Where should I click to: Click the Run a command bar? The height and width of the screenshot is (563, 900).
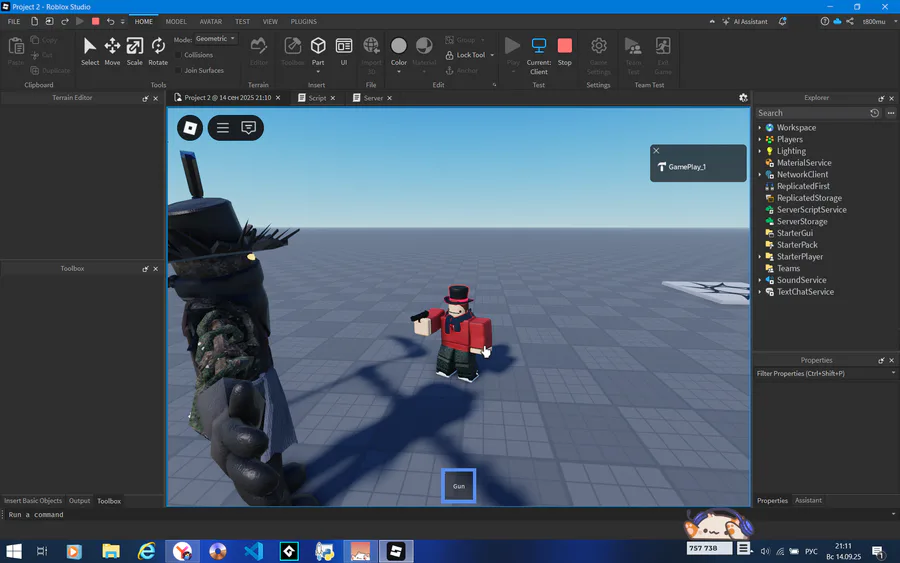(x=448, y=515)
